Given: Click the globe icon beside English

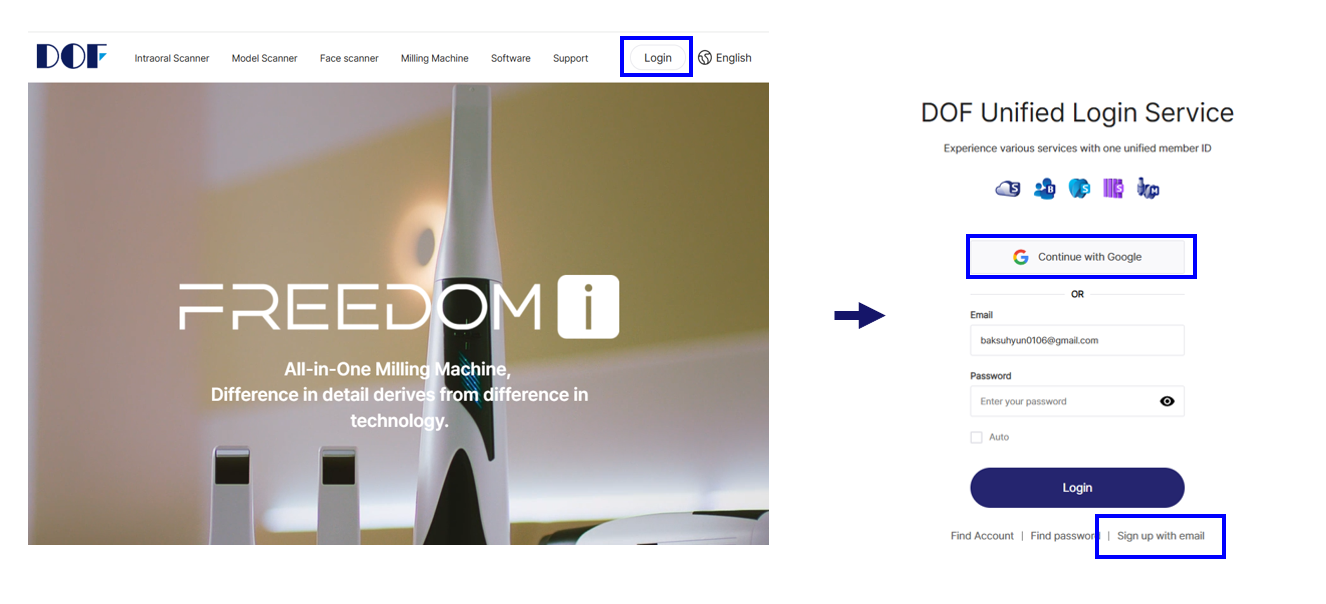Looking at the screenshot, I should (705, 58).
